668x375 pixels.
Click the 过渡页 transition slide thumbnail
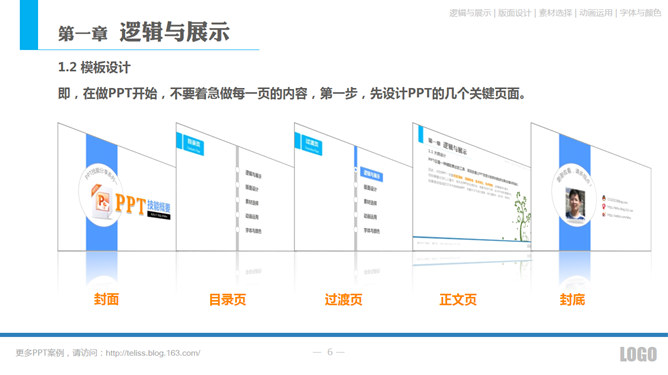tap(353, 188)
